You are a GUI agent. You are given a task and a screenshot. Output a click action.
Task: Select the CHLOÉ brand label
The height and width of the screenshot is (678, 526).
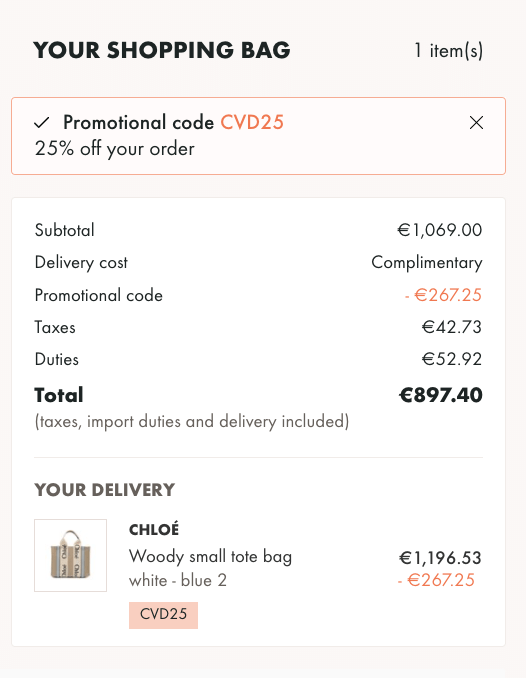point(154,529)
